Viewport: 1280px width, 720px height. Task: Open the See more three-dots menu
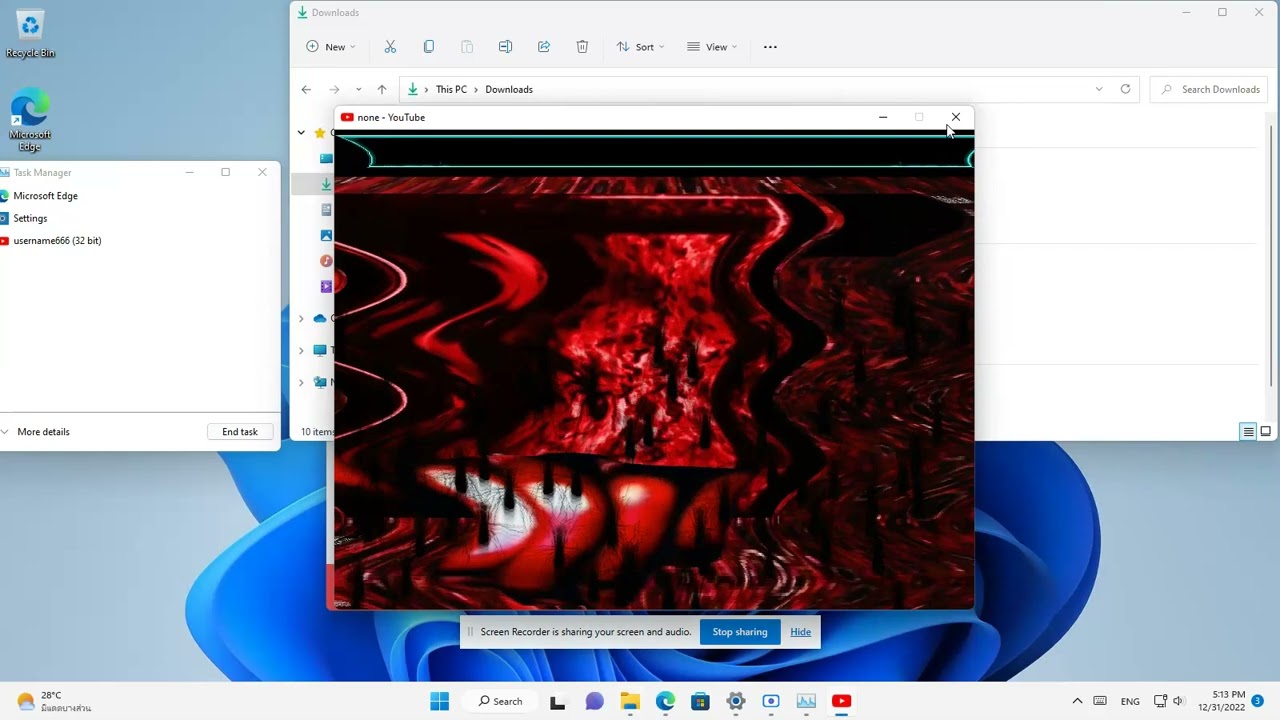(x=770, y=47)
